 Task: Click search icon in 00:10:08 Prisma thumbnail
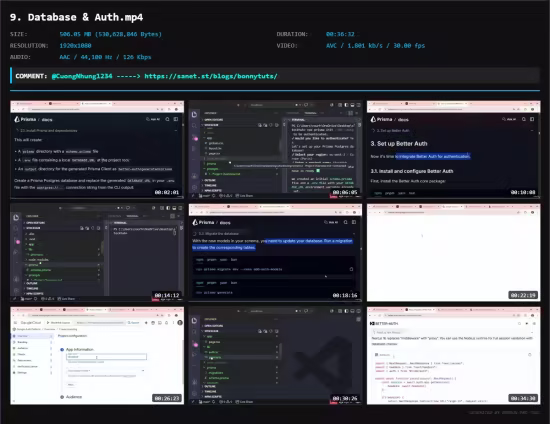point(524,119)
